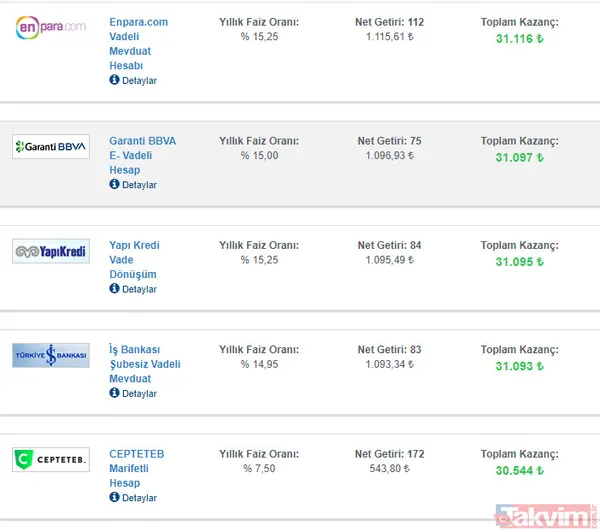Click the Yapı Kredi logo
The width and height of the screenshot is (600, 532).
51,251
